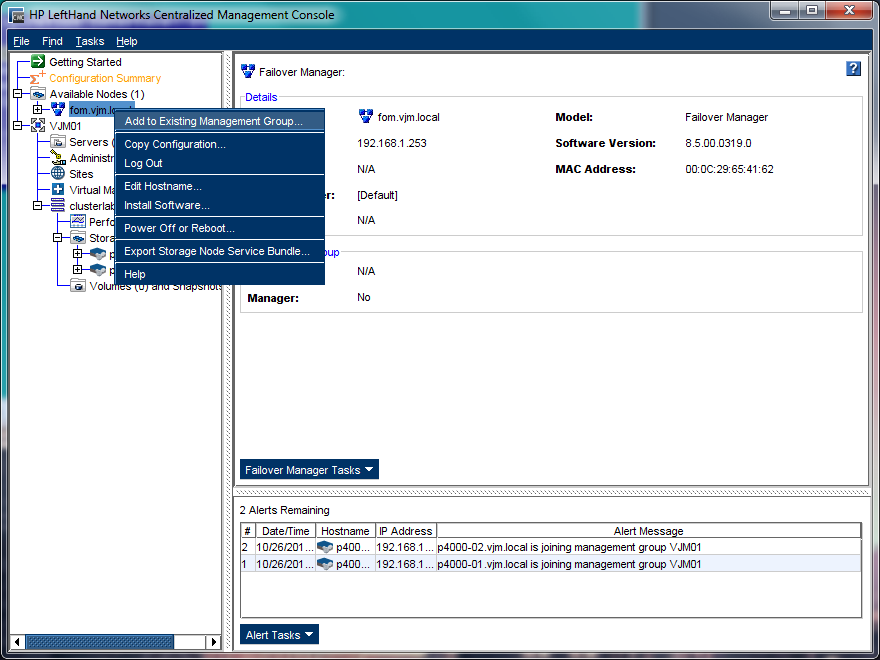Open the Alert Tasks dropdown
880x660 pixels.
coord(280,635)
